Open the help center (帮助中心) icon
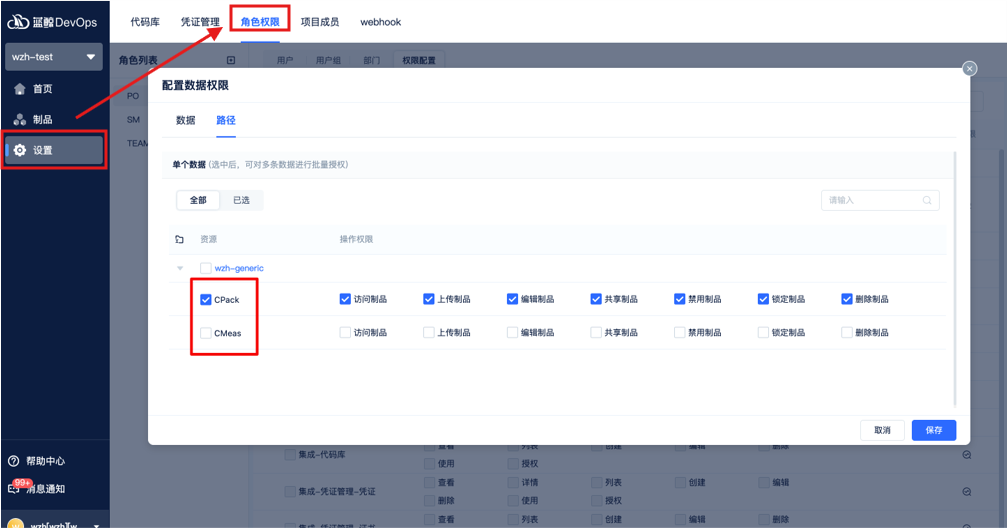This screenshot has width=1007, height=528. tap(14, 461)
